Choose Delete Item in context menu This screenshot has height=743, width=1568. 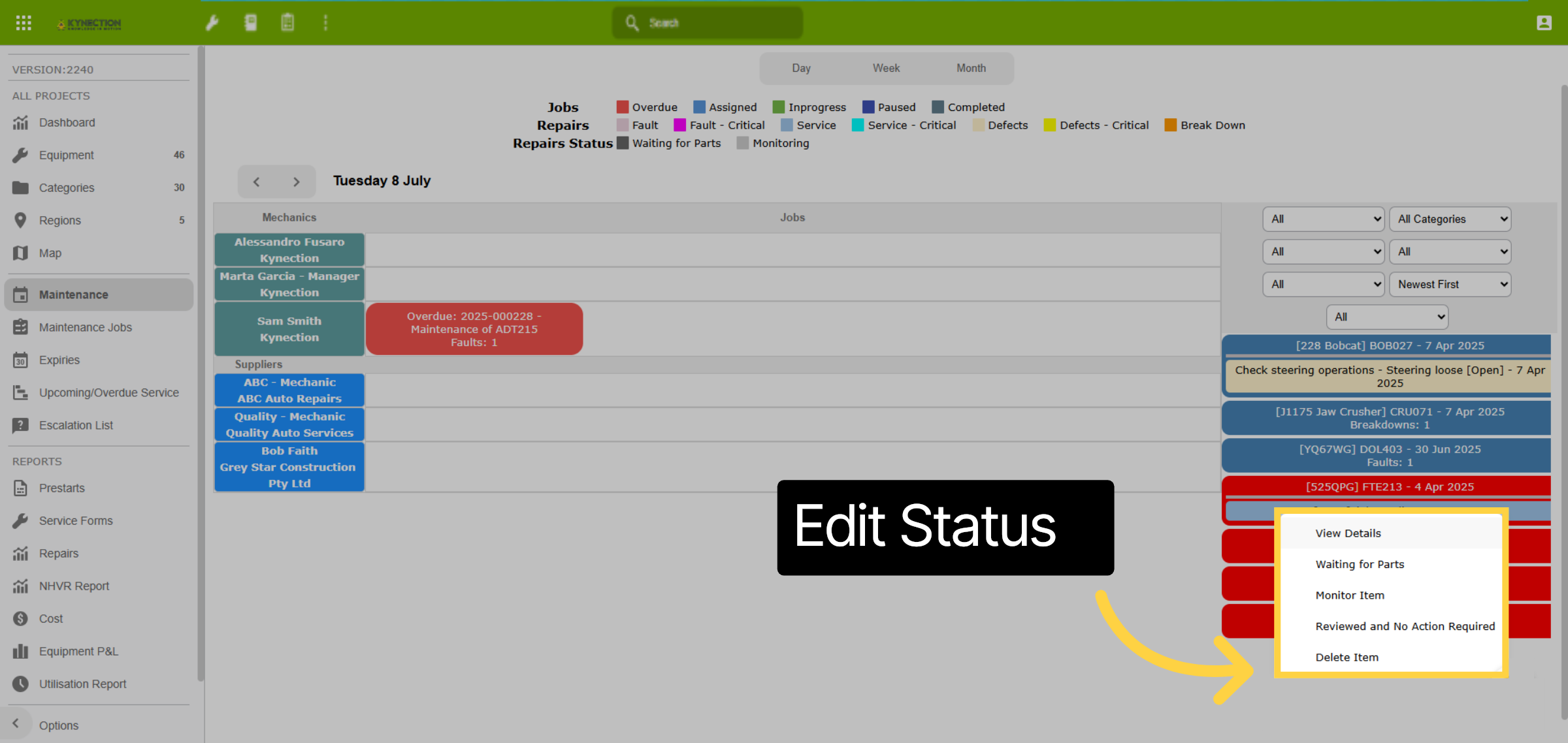pyautogui.click(x=1391, y=657)
